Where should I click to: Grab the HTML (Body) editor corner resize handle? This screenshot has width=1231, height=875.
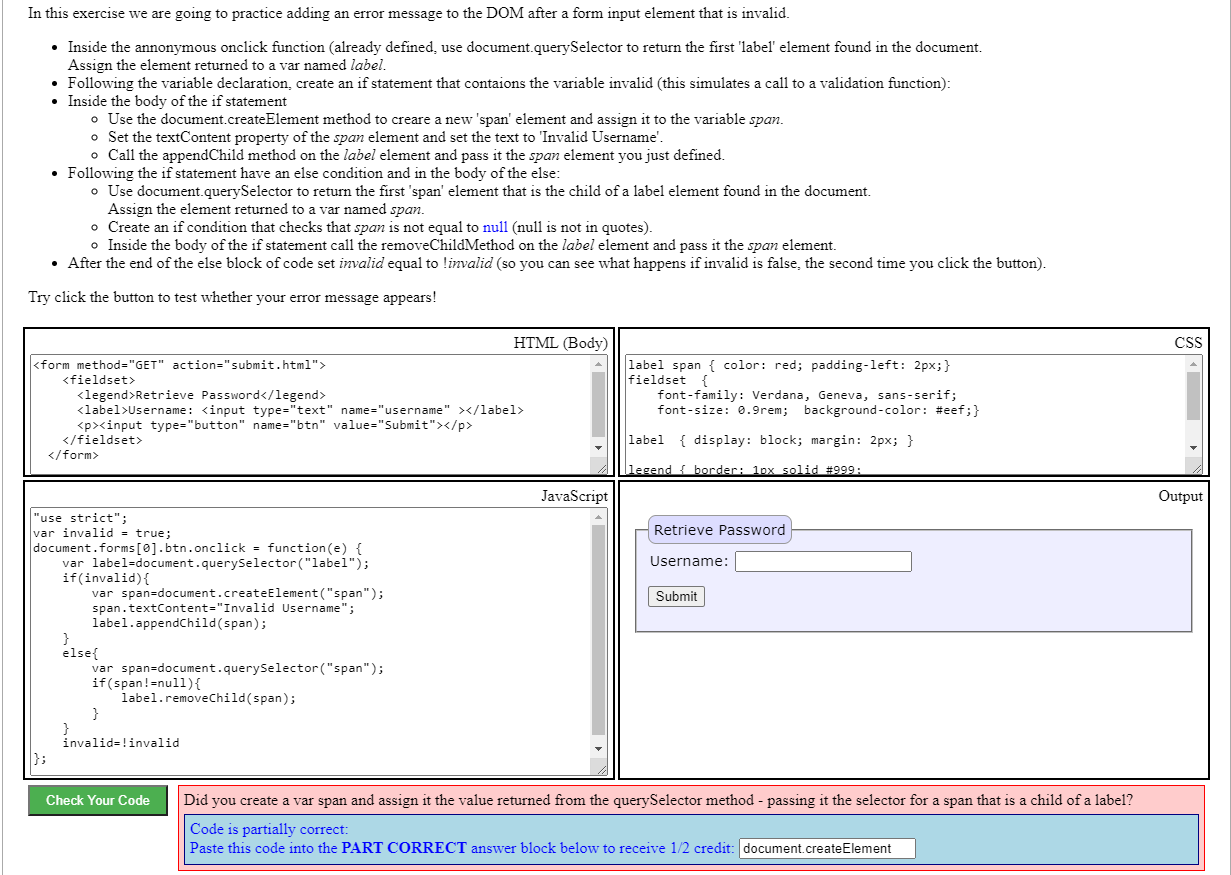600,468
